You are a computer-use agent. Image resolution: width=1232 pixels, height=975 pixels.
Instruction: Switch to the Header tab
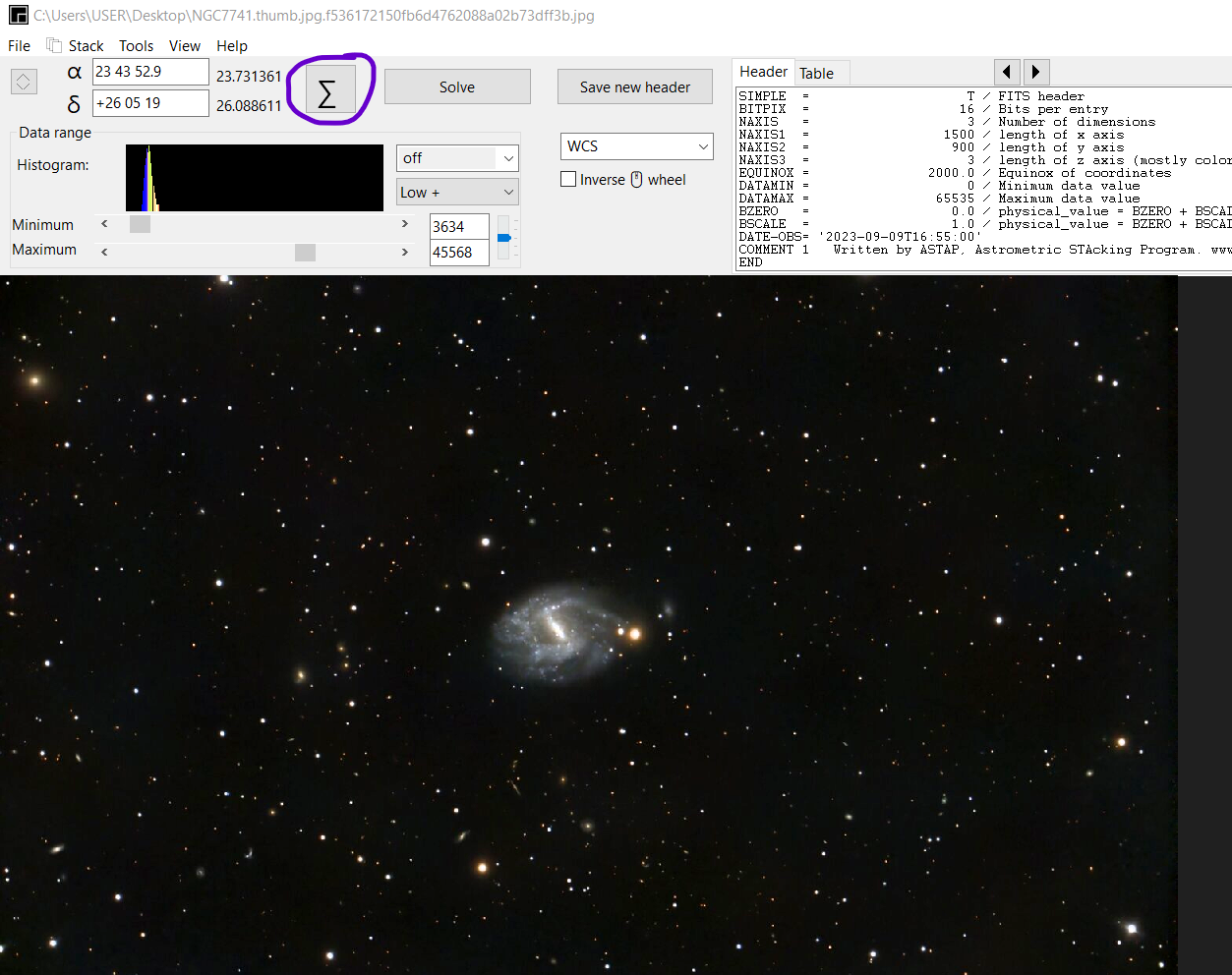tap(763, 72)
